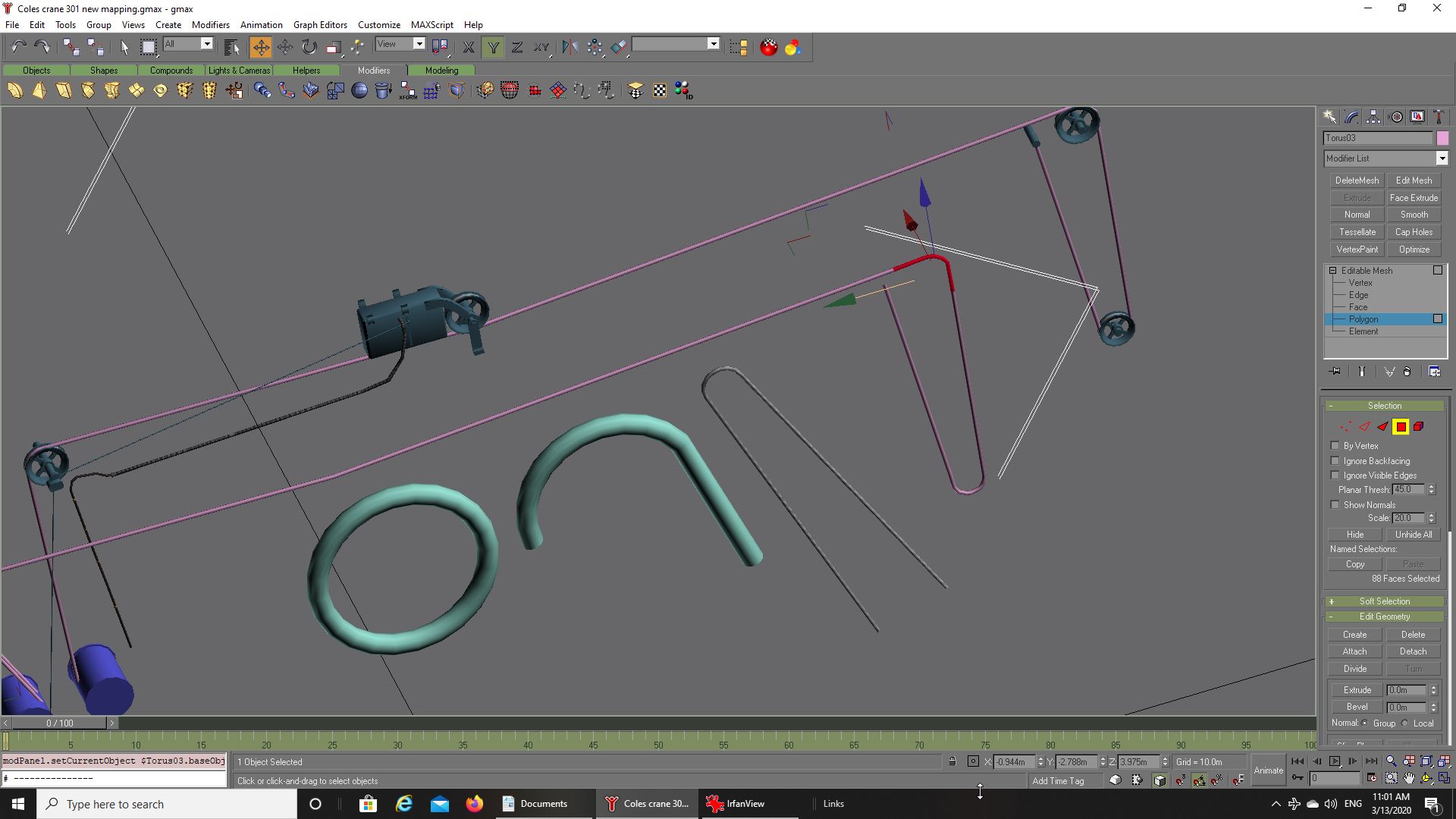Click the Redo arrow icon
1456x819 pixels.
coord(42,47)
